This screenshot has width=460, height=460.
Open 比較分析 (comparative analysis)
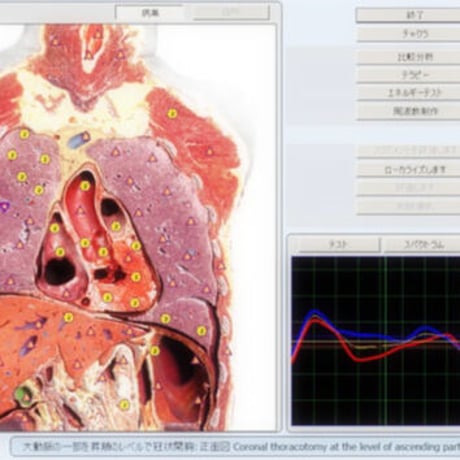pos(408,57)
